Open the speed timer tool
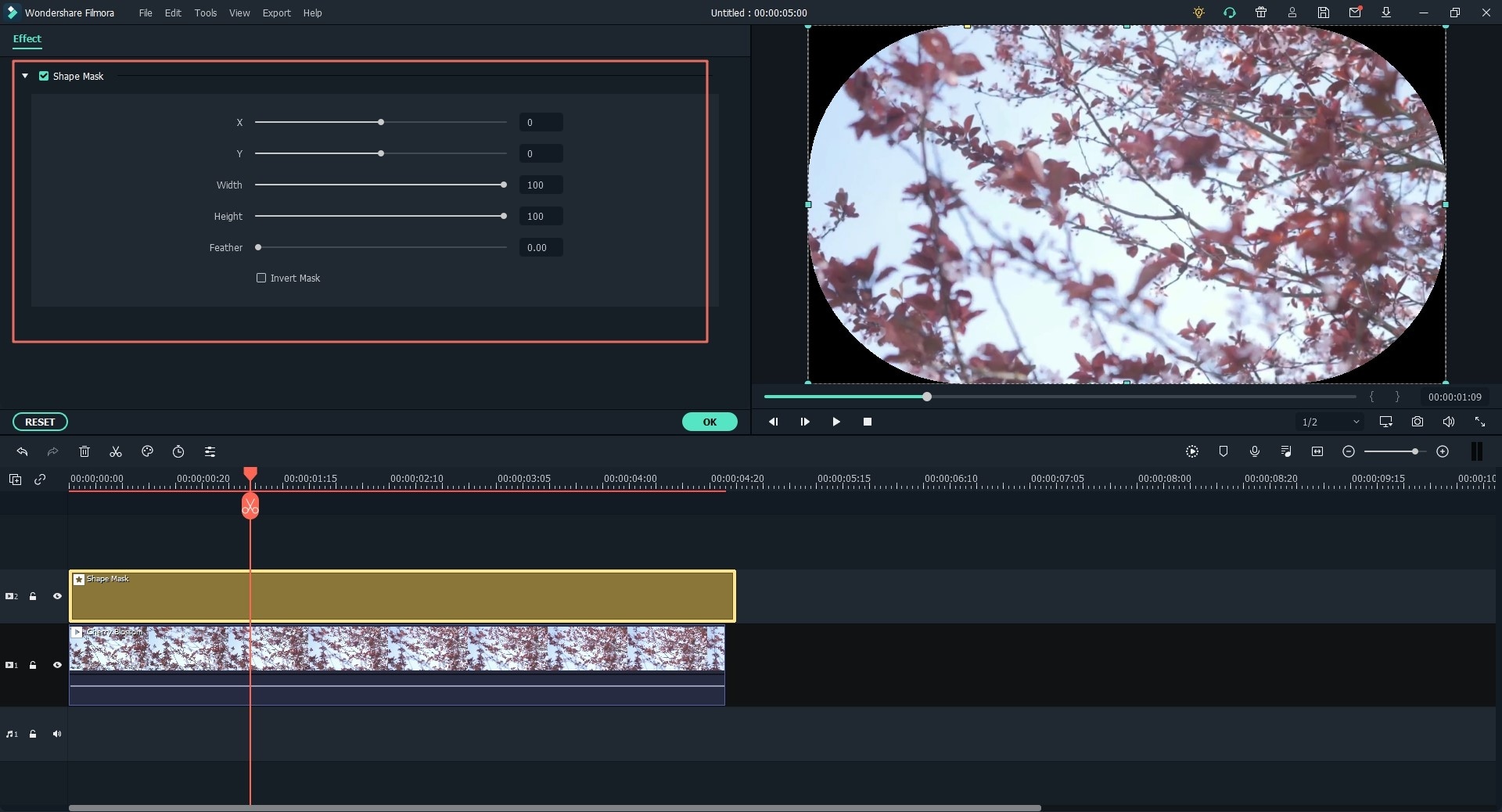Viewport: 1502px width, 812px height. (x=178, y=451)
